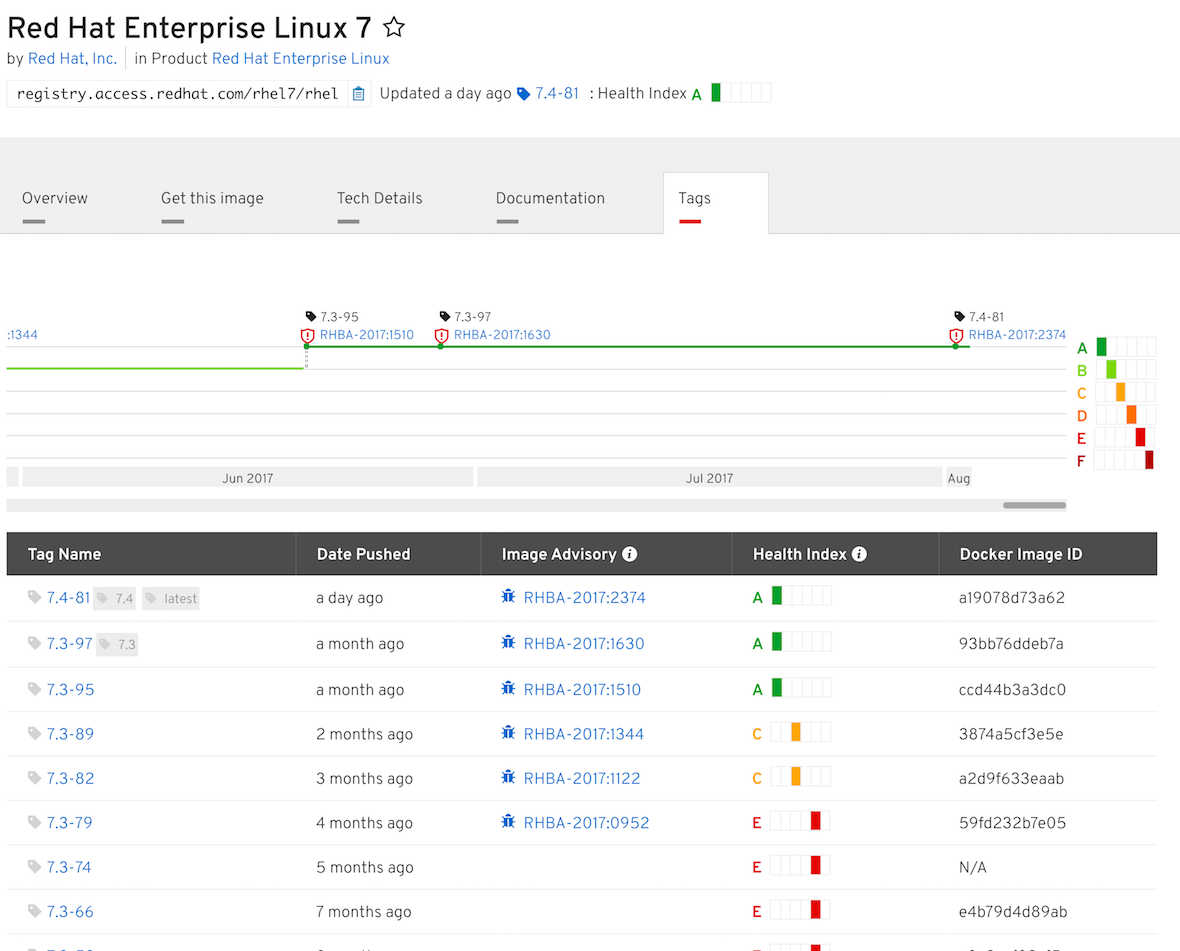Open the Get this image tab
The image size is (1180, 951).
pyautogui.click(x=212, y=199)
